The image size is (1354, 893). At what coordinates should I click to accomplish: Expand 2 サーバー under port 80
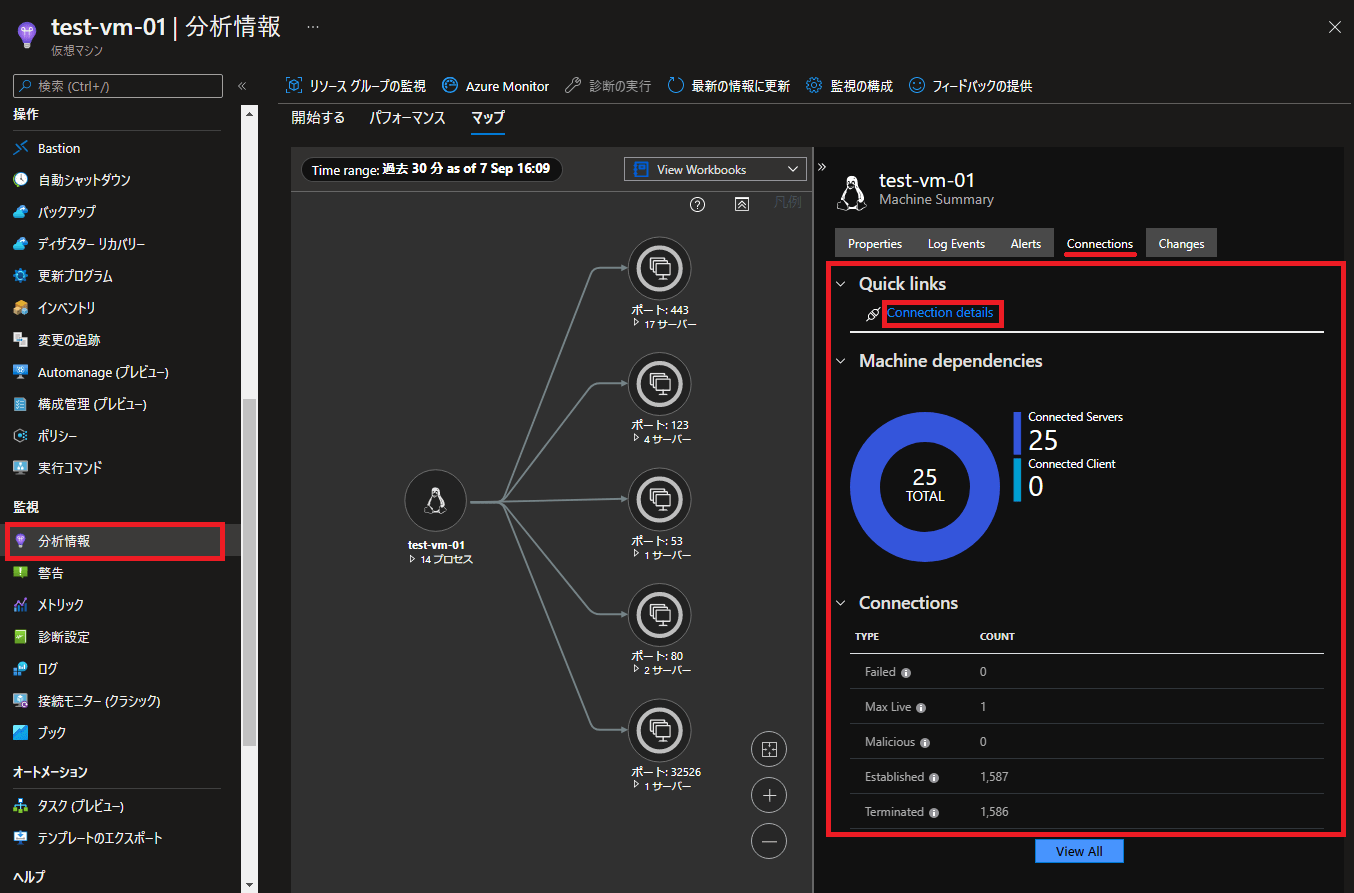662,670
